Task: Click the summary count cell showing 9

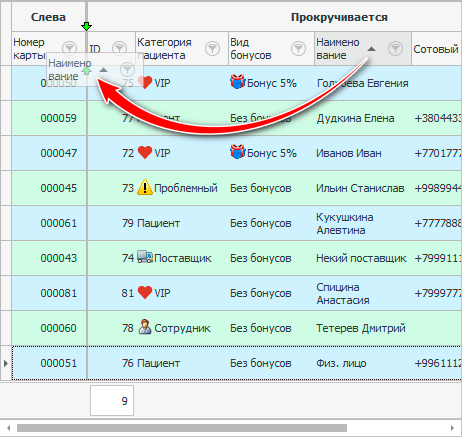Action: (x=112, y=401)
